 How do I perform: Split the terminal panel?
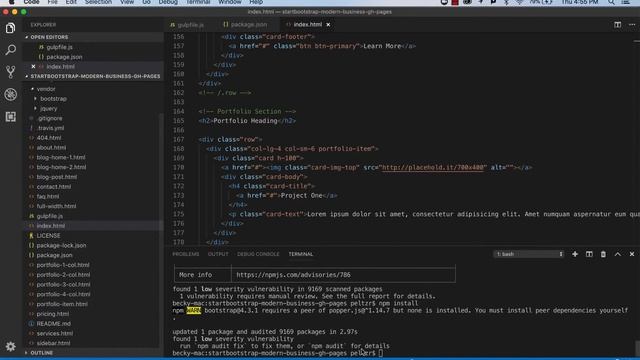click(589, 254)
